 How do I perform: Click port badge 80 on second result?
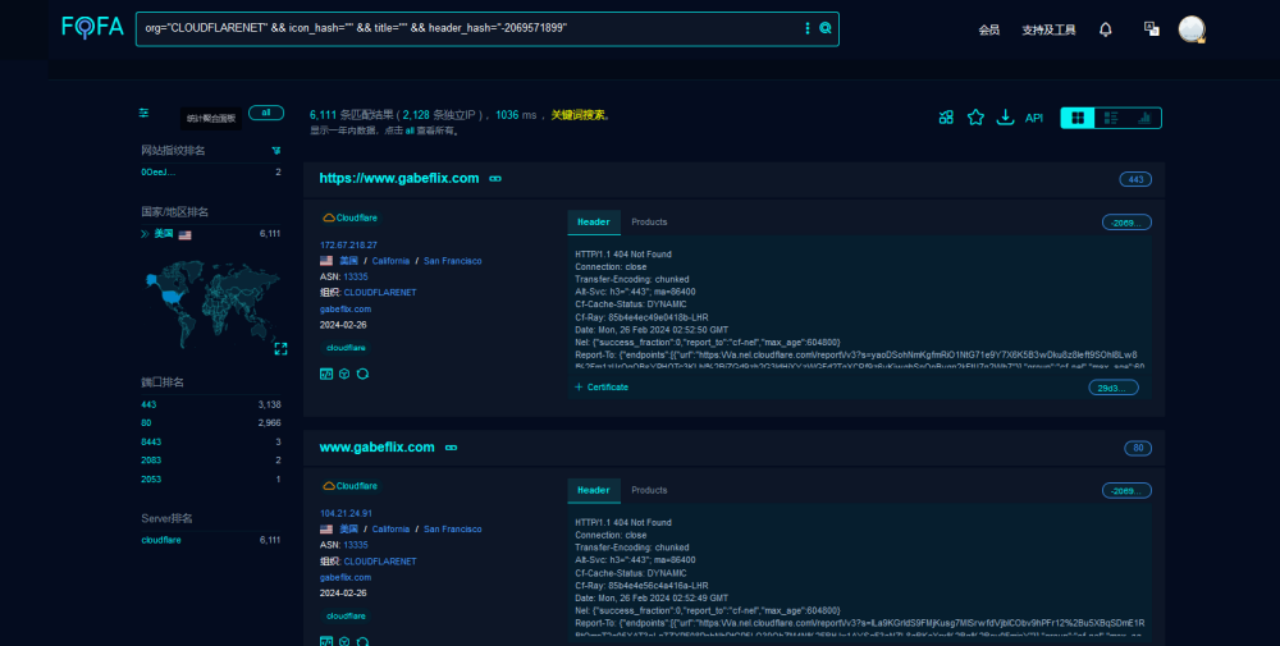pos(1138,448)
